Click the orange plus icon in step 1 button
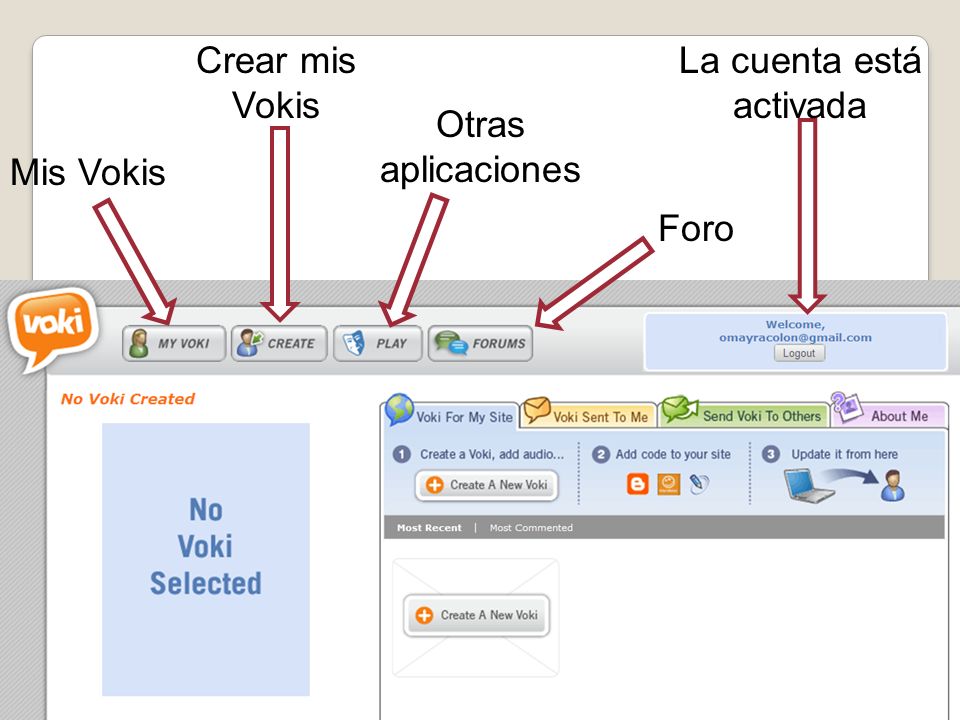Image resolution: width=960 pixels, height=720 pixels. [435, 485]
